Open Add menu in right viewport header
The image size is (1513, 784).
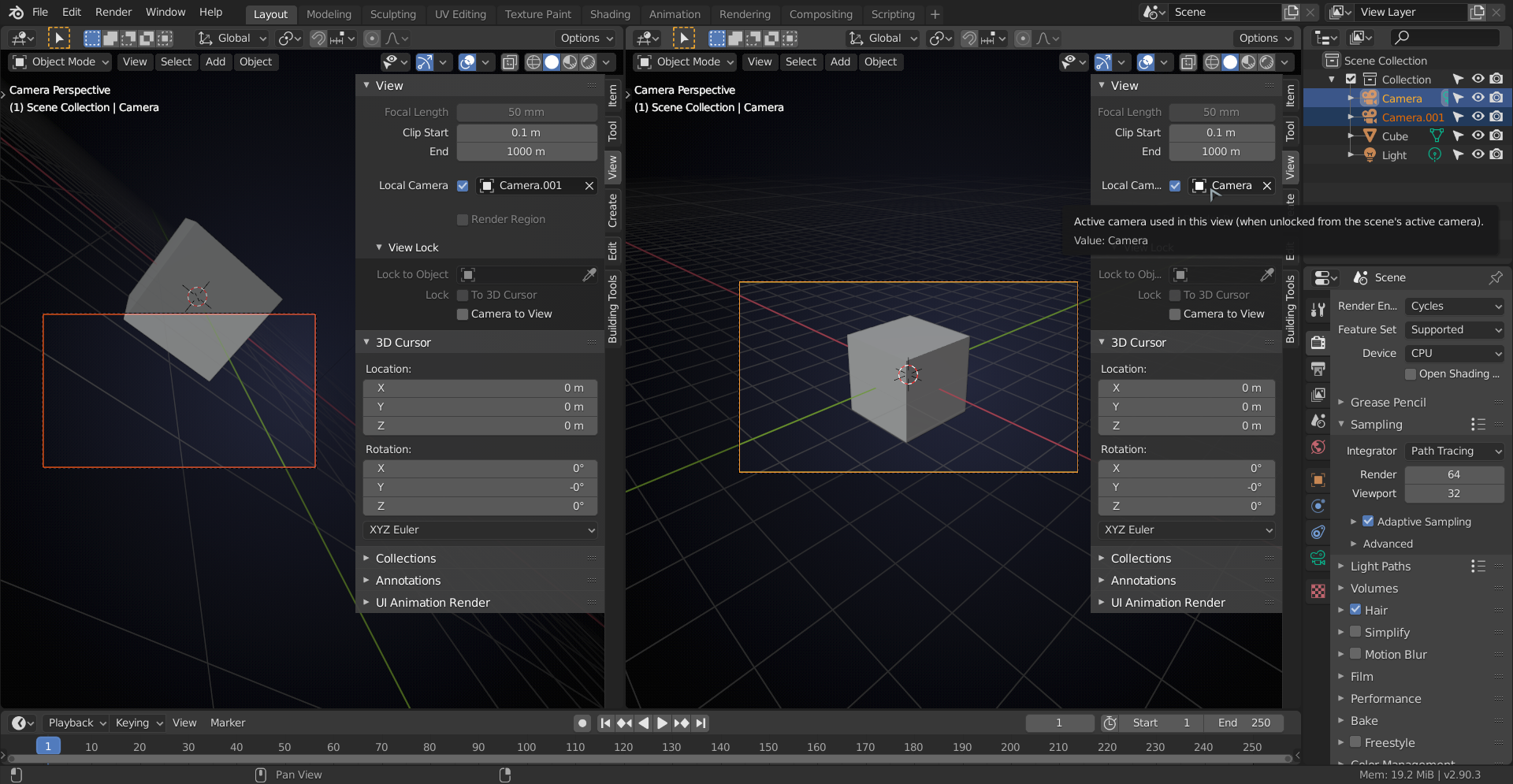(x=840, y=62)
